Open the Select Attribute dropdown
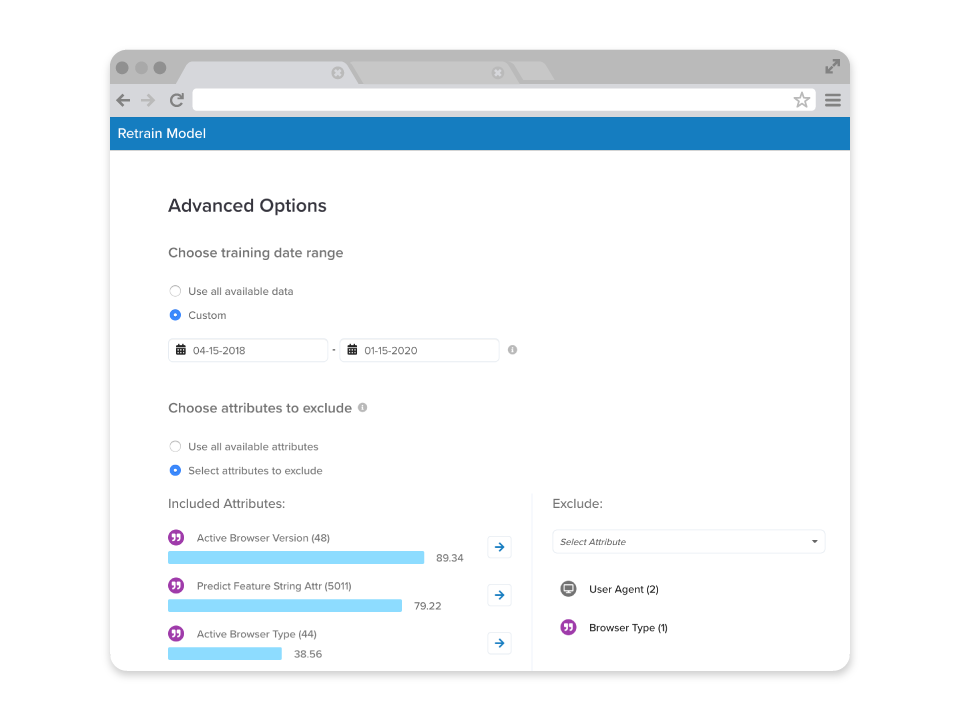 (x=689, y=542)
